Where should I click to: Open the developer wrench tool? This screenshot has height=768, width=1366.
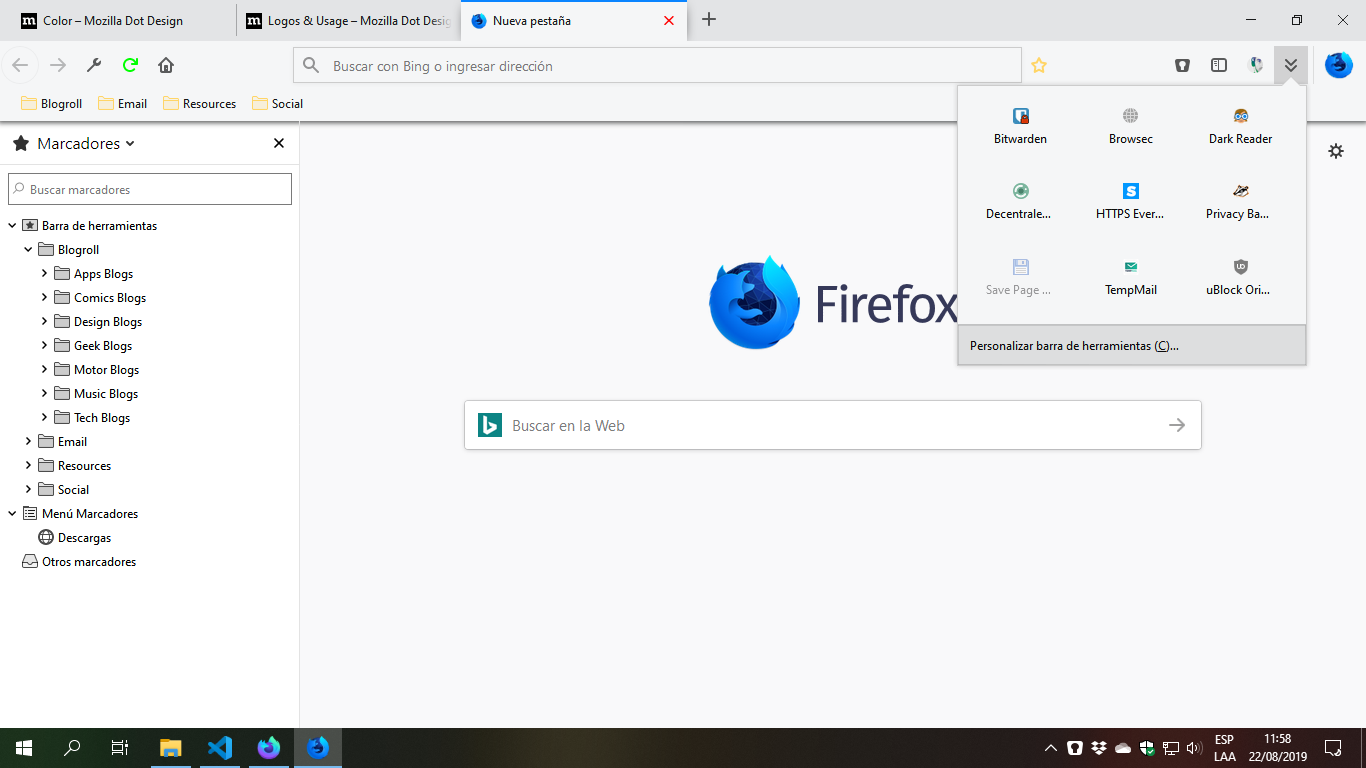coord(94,65)
